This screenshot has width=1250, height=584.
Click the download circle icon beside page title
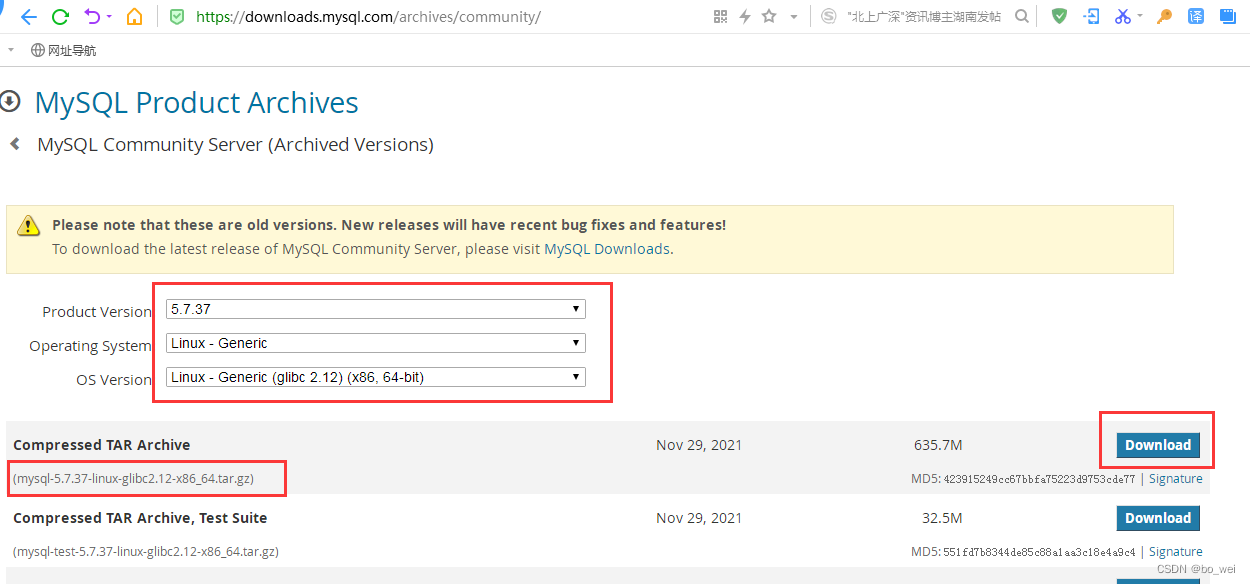[x=10, y=100]
